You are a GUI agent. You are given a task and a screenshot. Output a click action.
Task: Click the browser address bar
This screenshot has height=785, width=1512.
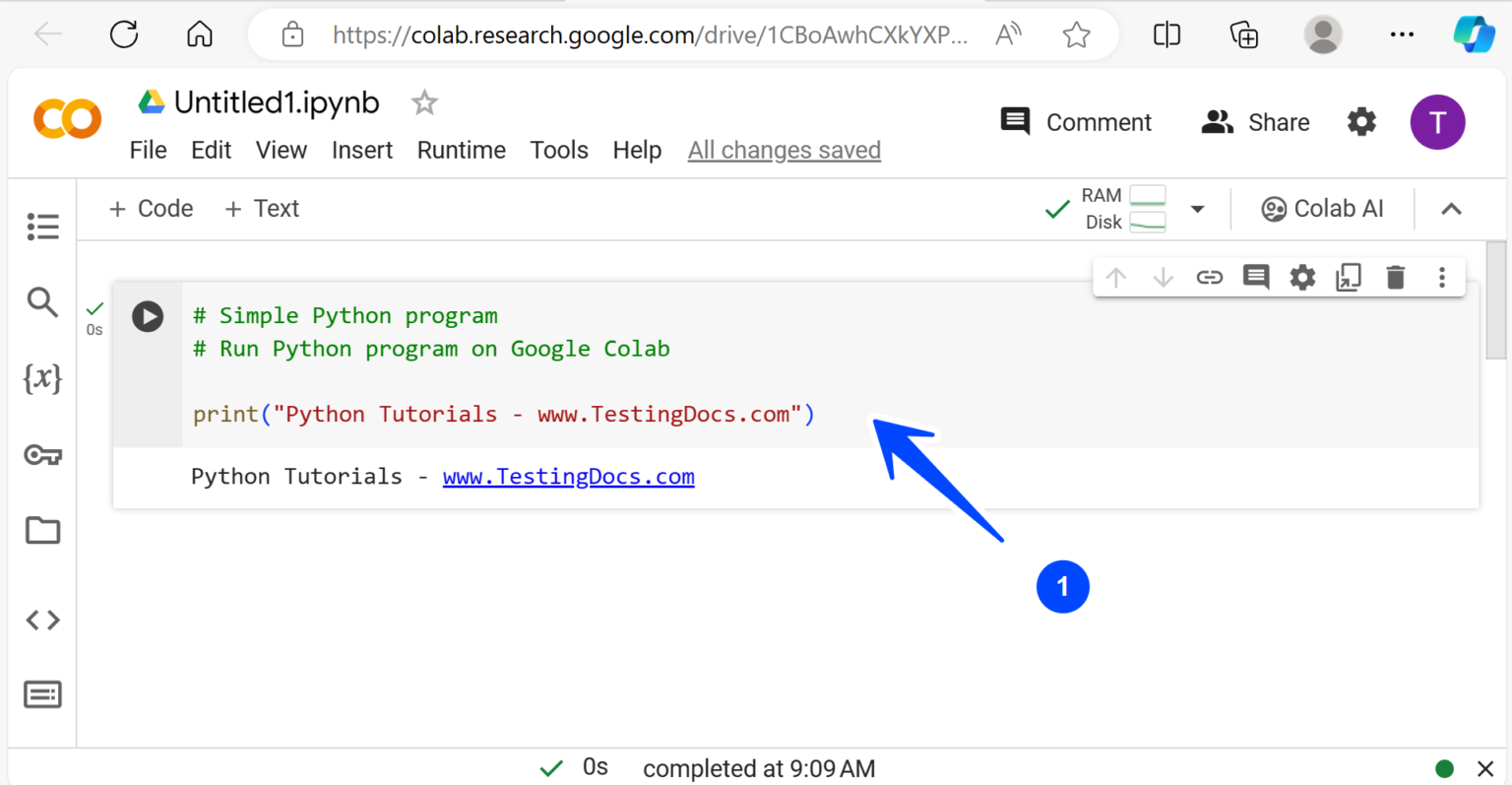coord(650,33)
